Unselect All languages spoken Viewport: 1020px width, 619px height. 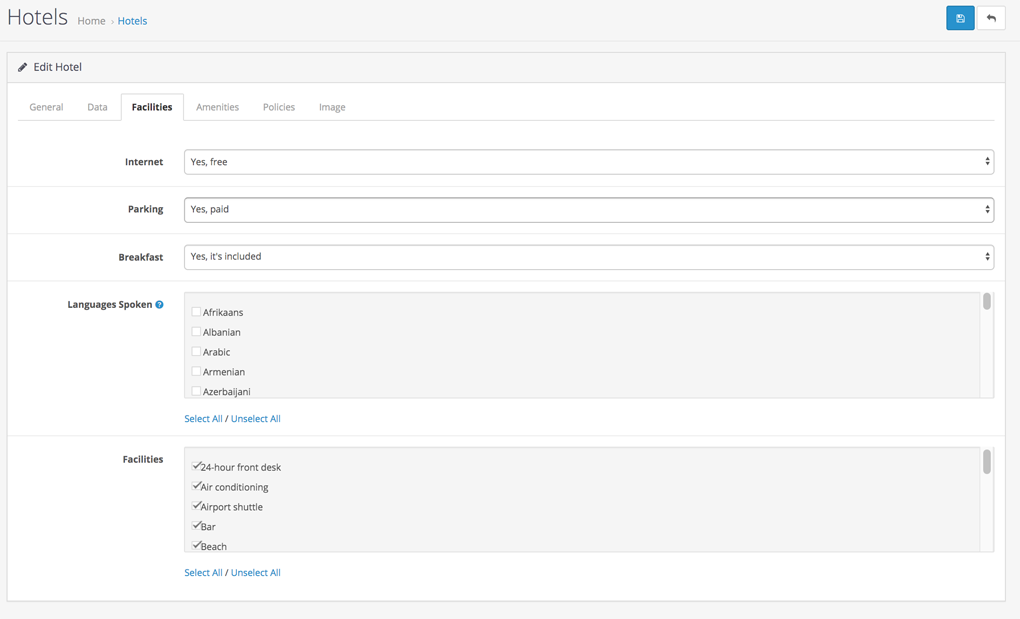[x=256, y=419]
